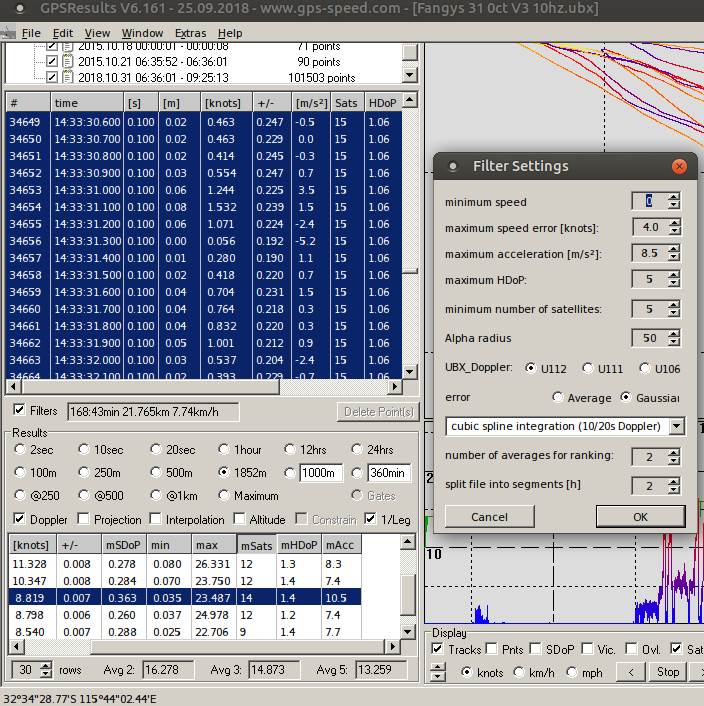The width and height of the screenshot is (704, 706).
Task: Click the minimum speed input field
Action: [648, 201]
